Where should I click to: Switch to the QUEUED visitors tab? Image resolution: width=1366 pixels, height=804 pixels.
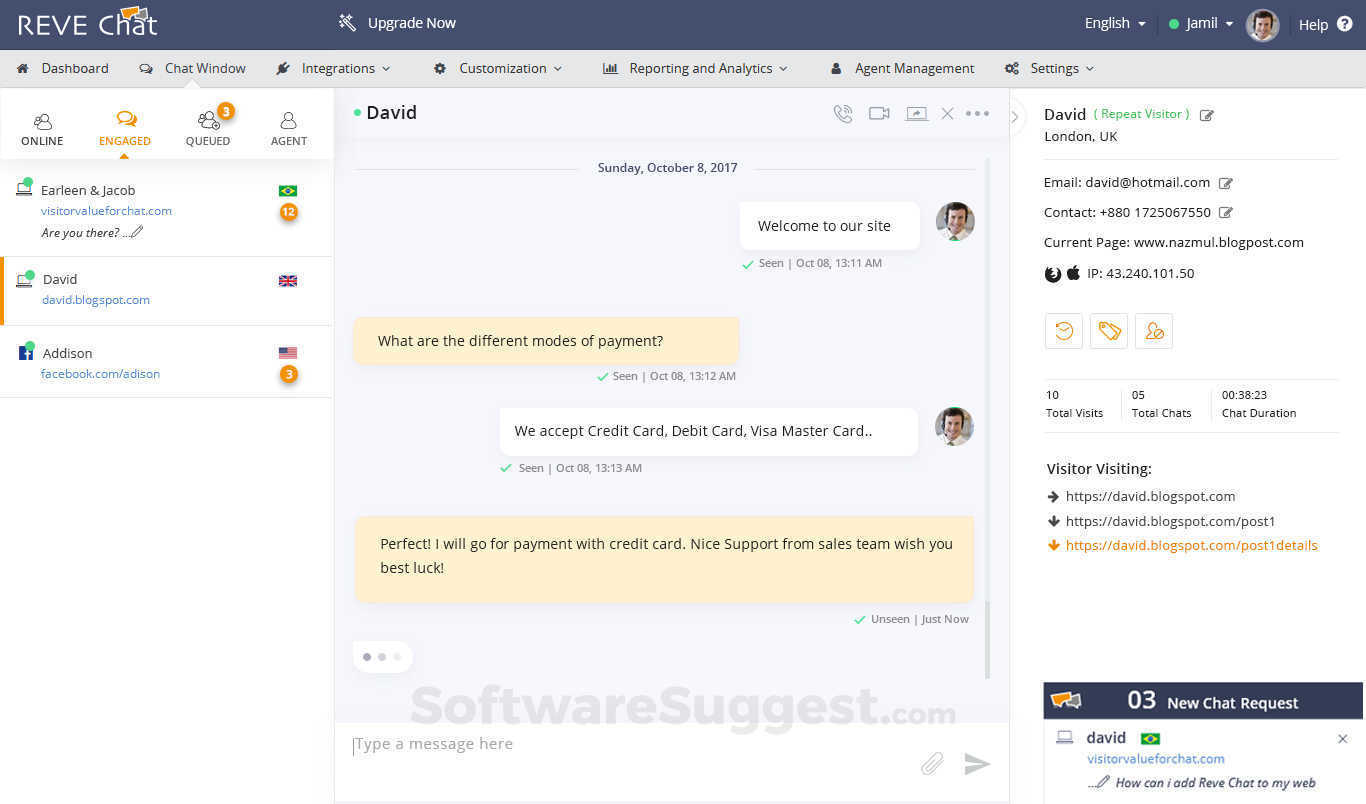coord(207,127)
